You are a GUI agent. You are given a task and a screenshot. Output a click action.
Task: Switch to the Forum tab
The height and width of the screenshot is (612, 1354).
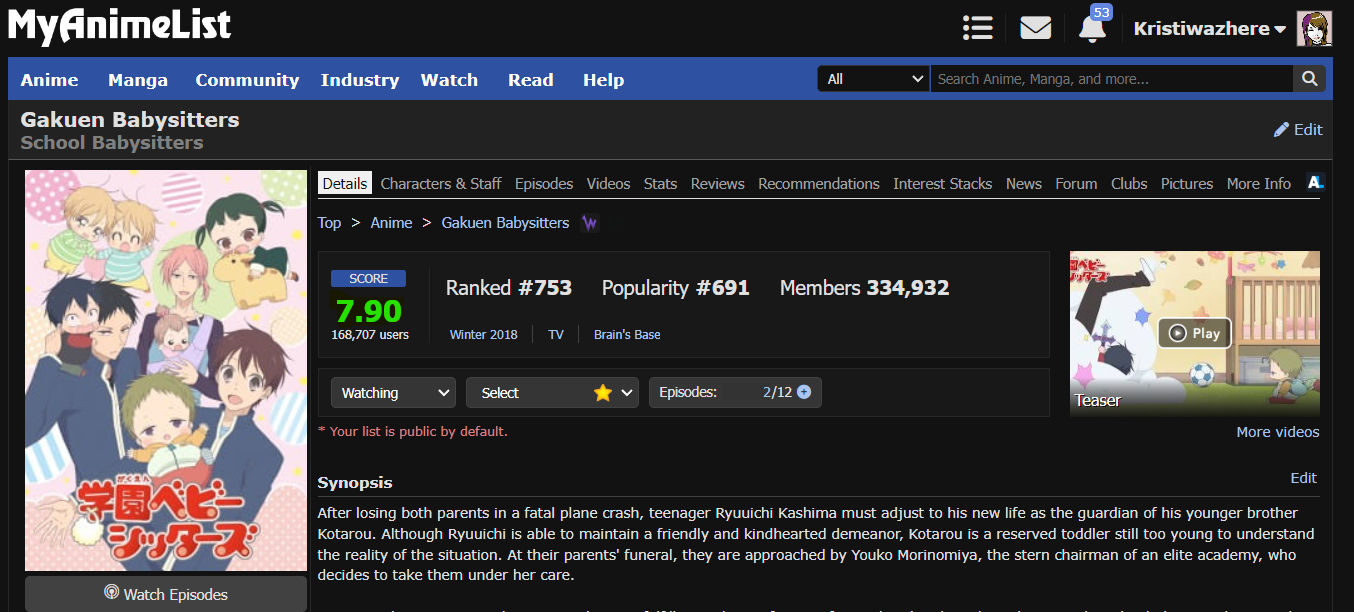[1076, 183]
